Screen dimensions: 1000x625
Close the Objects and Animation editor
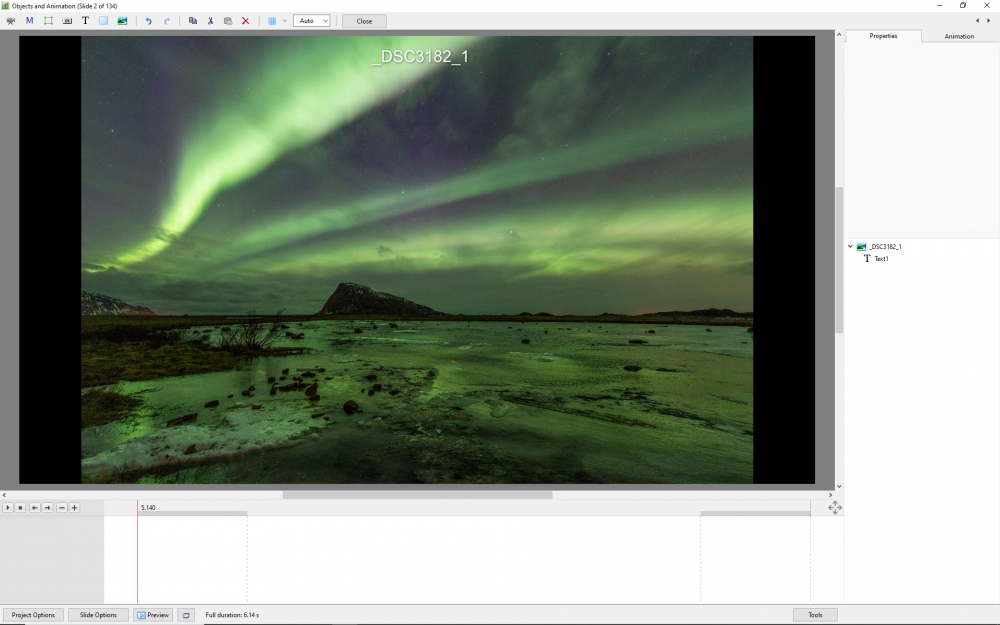(364, 21)
